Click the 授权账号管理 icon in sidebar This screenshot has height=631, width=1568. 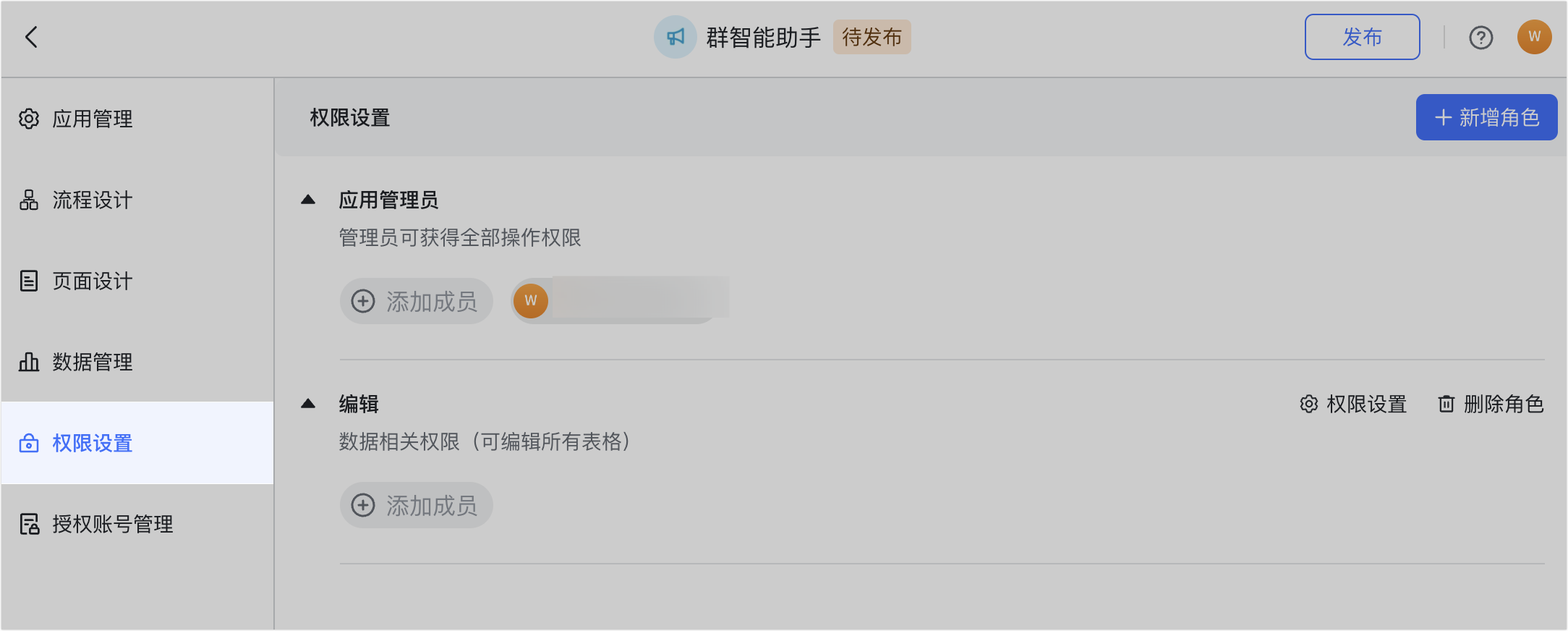(29, 524)
